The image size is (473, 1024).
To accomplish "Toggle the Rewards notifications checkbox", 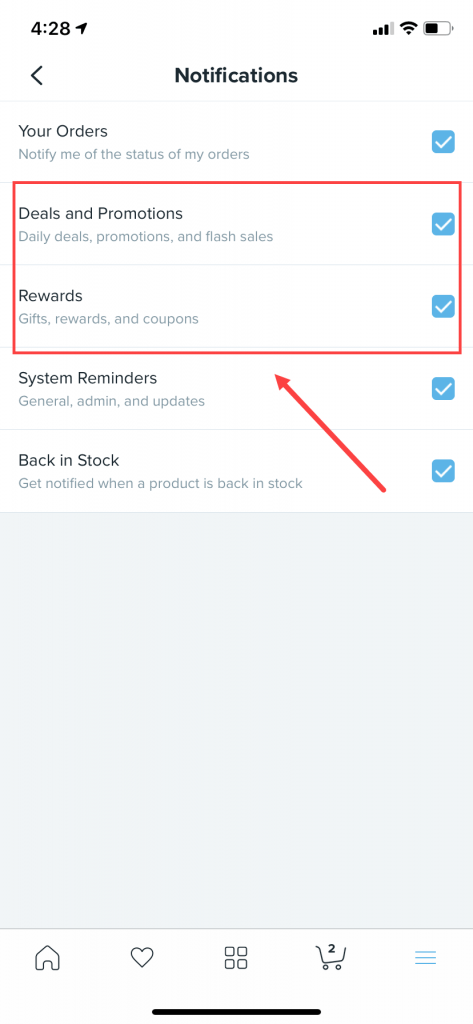I will tap(443, 306).
